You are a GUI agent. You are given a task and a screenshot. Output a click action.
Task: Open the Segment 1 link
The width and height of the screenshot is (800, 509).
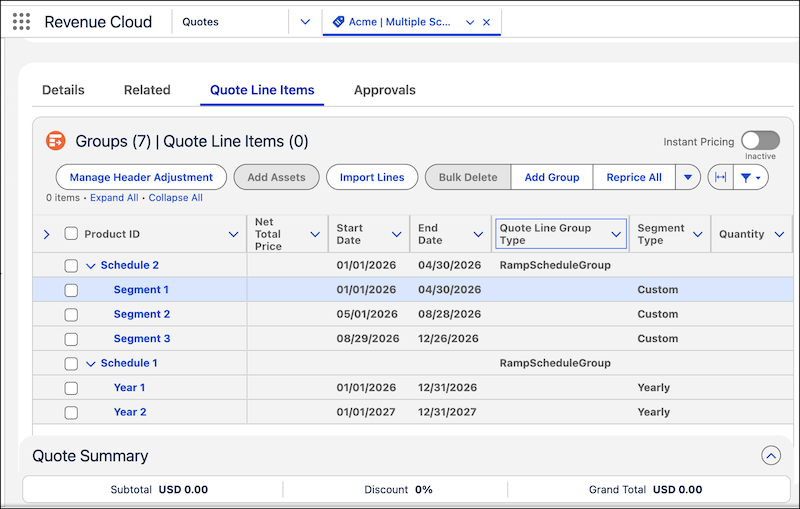pos(141,290)
